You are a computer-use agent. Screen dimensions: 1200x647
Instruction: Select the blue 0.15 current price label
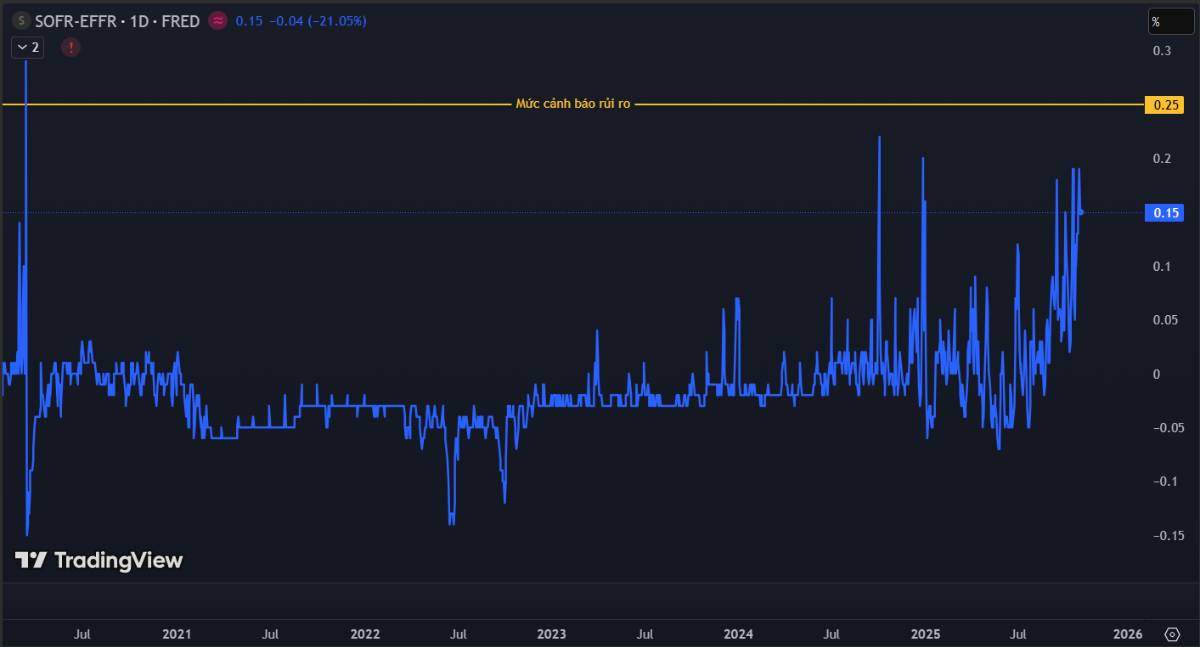pyautogui.click(x=1166, y=213)
